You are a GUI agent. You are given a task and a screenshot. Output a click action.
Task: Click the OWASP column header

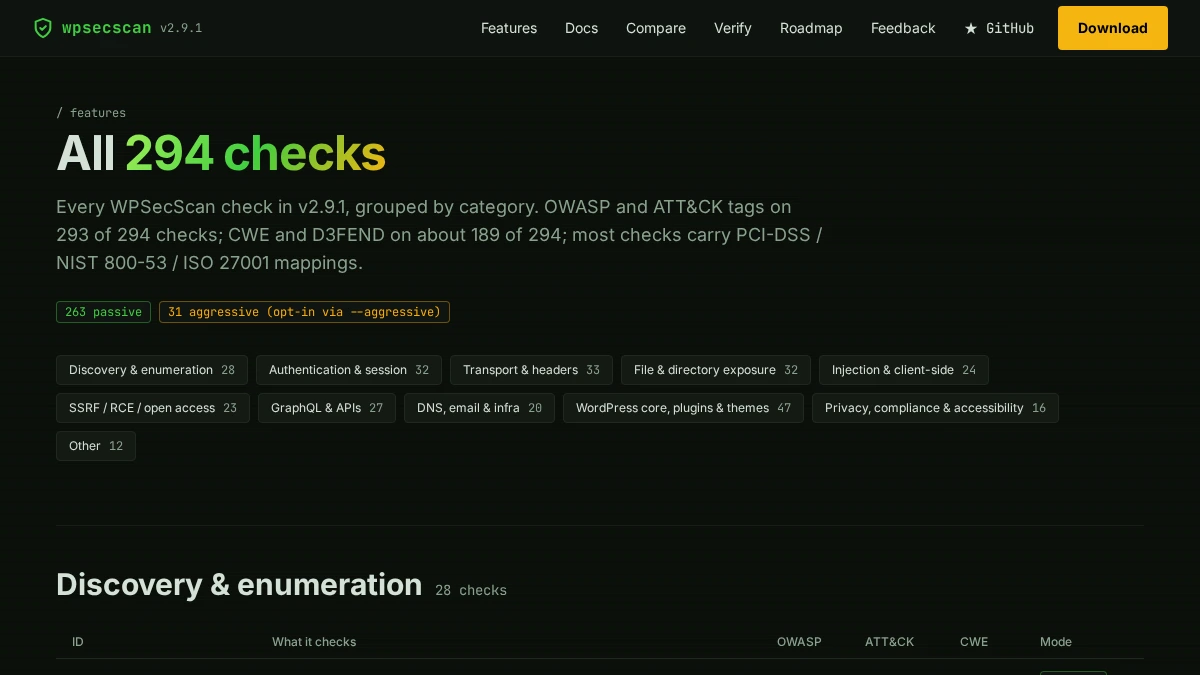(799, 642)
